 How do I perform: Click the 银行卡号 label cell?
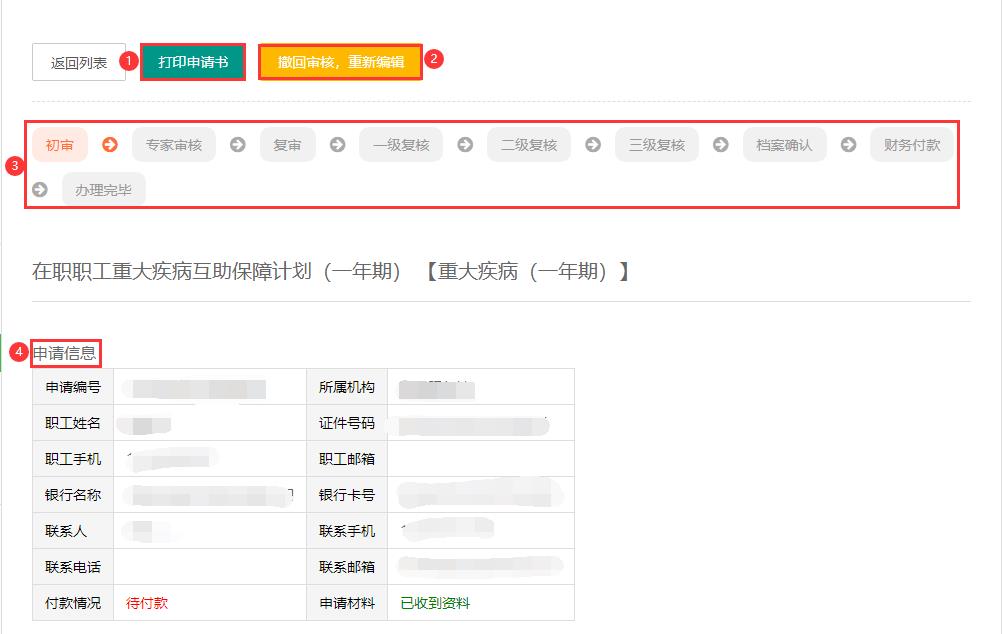click(347, 495)
